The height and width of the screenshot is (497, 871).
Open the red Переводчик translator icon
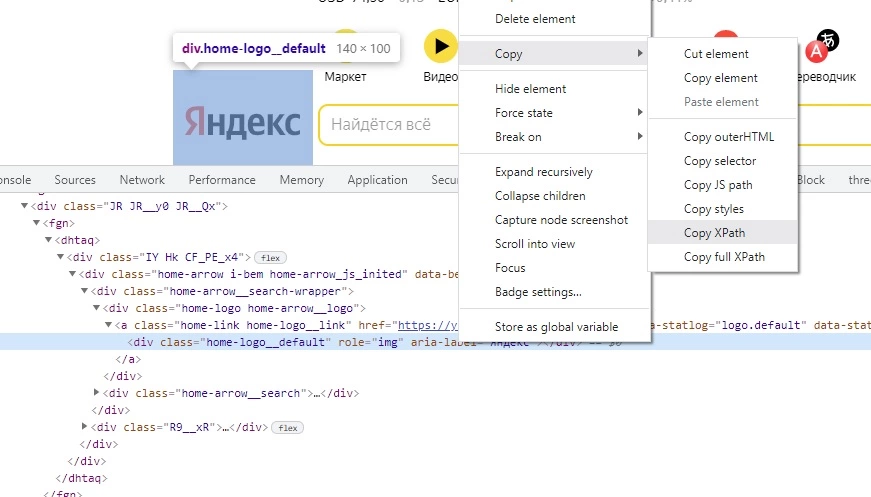click(x=816, y=51)
